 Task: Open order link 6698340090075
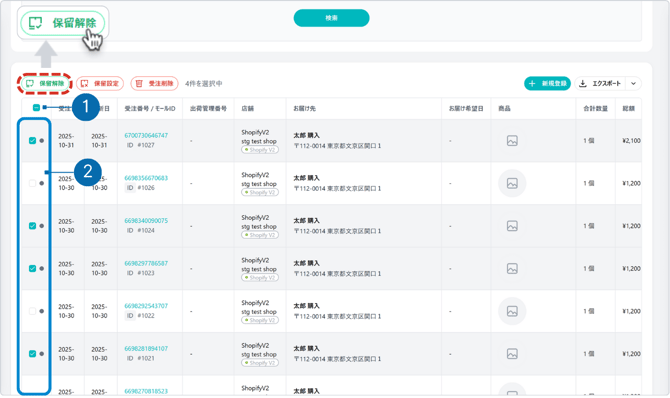[146, 221]
